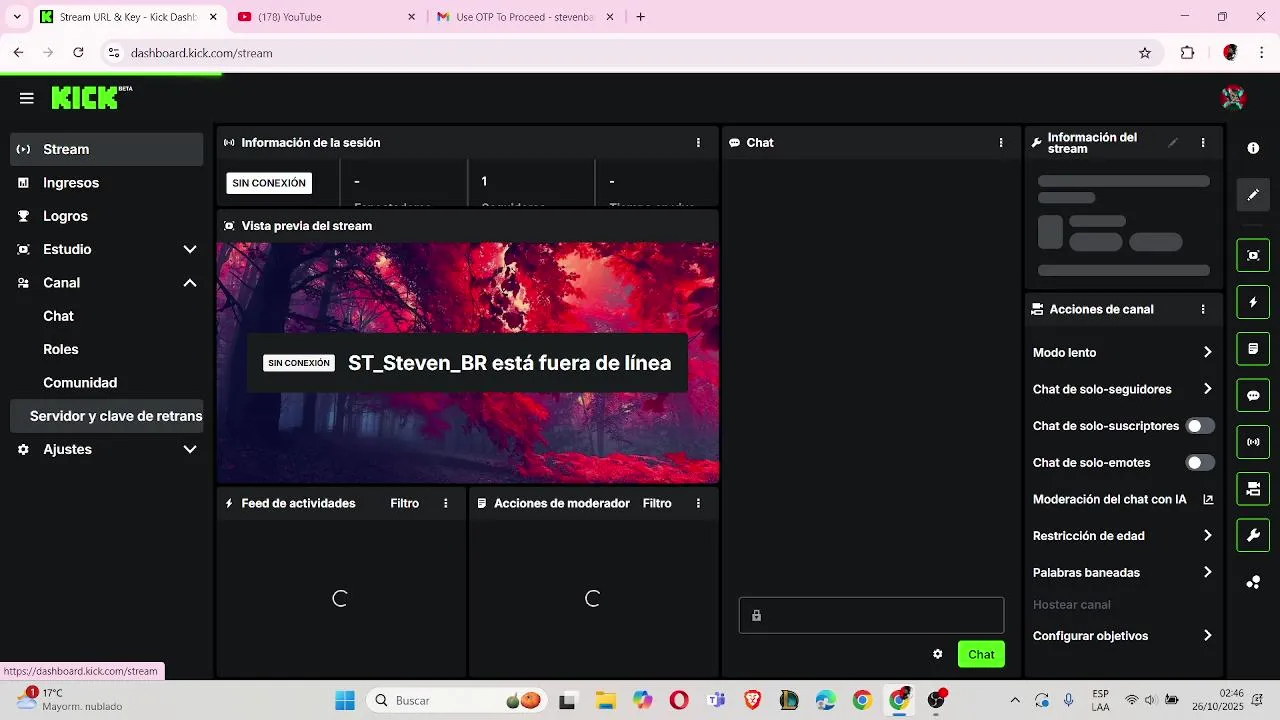Open three-dot menu of Acciones de moderador
Image resolution: width=1280 pixels, height=720 pixels.
698,503
